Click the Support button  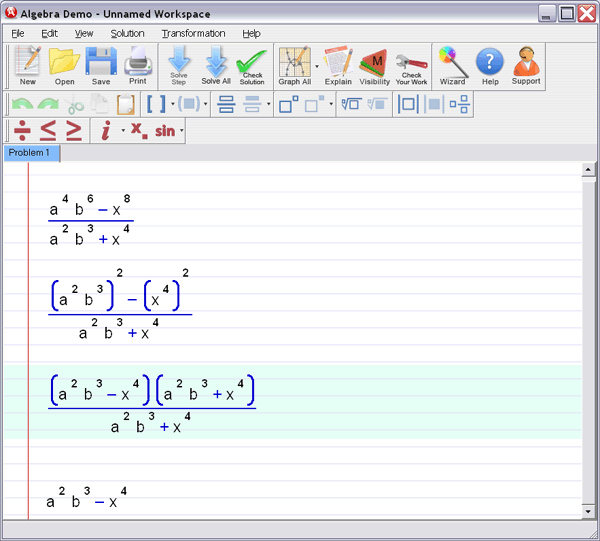[x=526, y=66]
